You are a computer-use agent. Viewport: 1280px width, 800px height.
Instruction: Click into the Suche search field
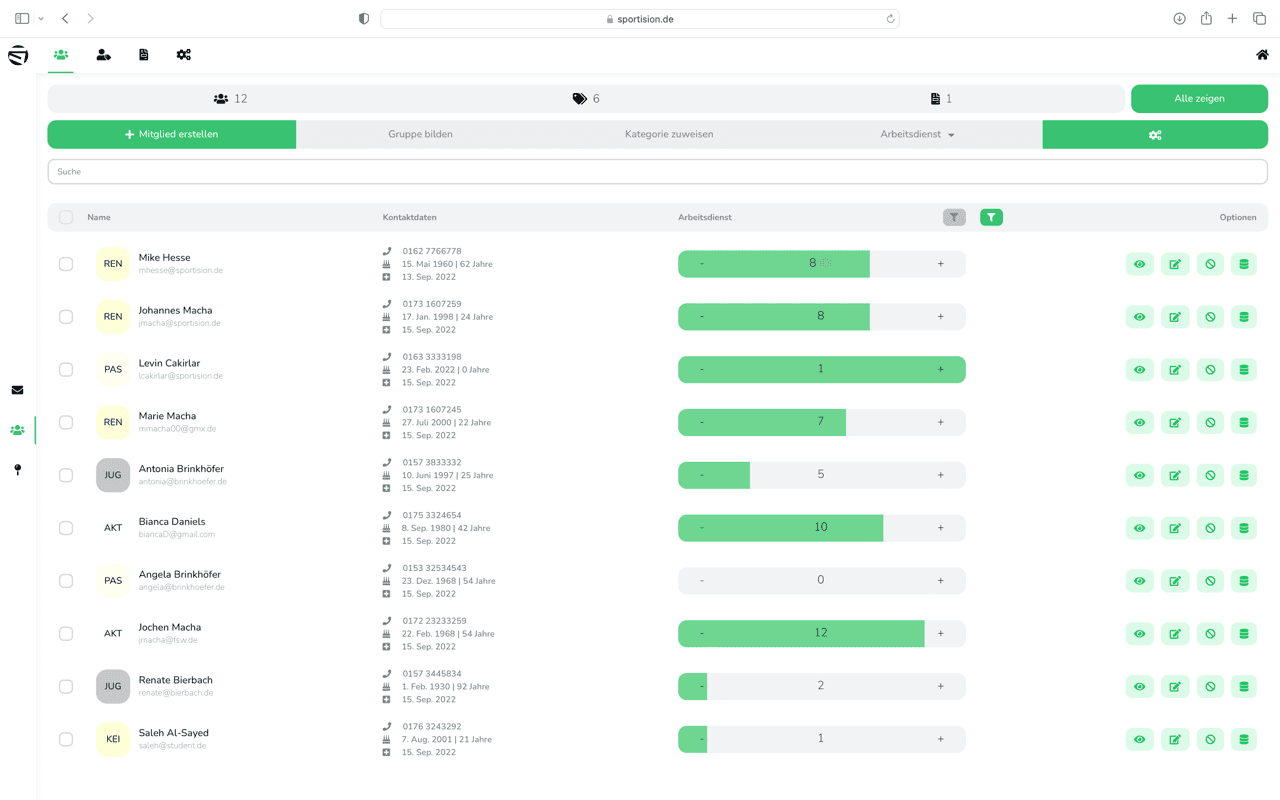point(657,172)
